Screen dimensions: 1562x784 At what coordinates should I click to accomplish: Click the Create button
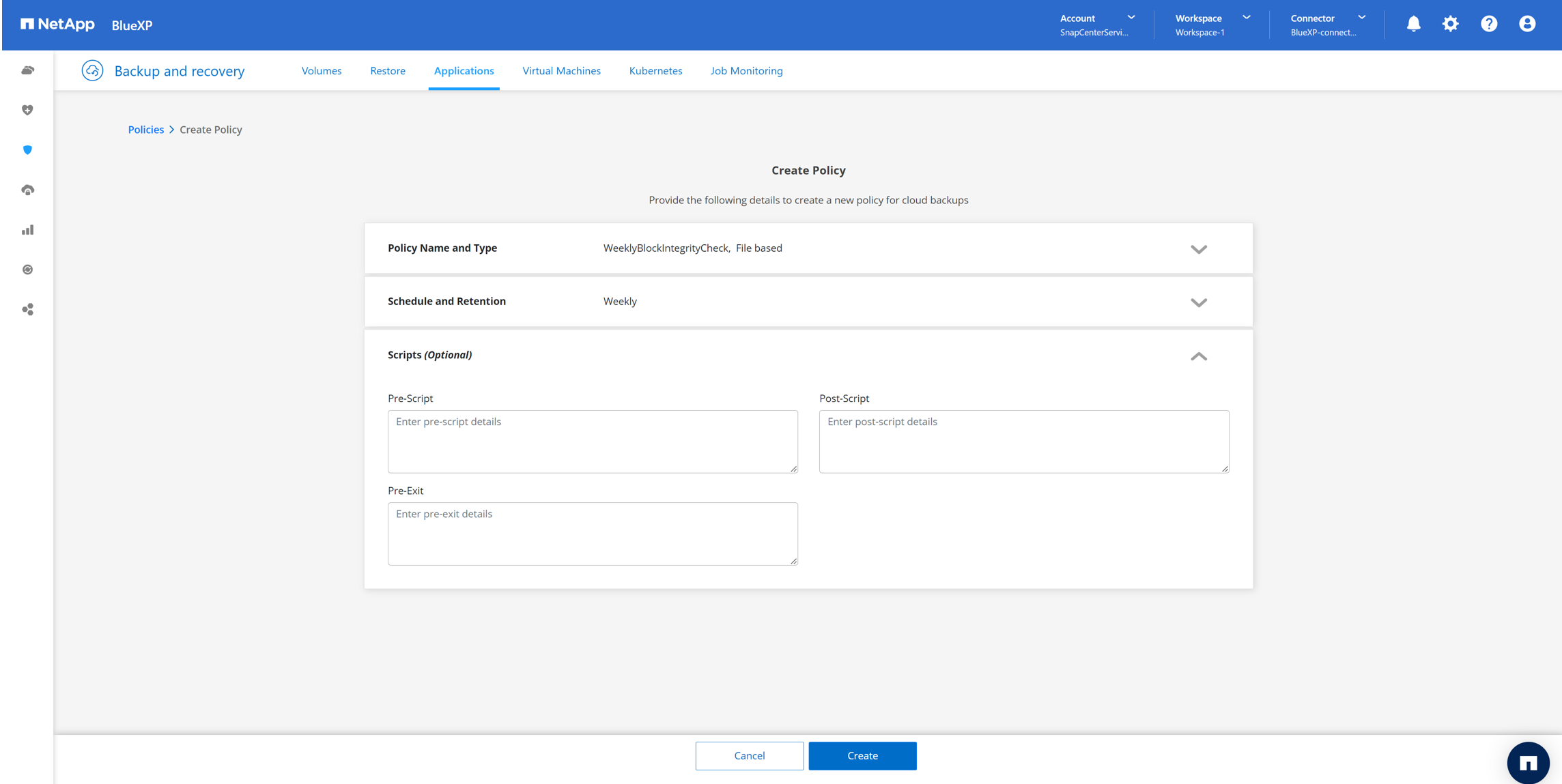point(862,755)
